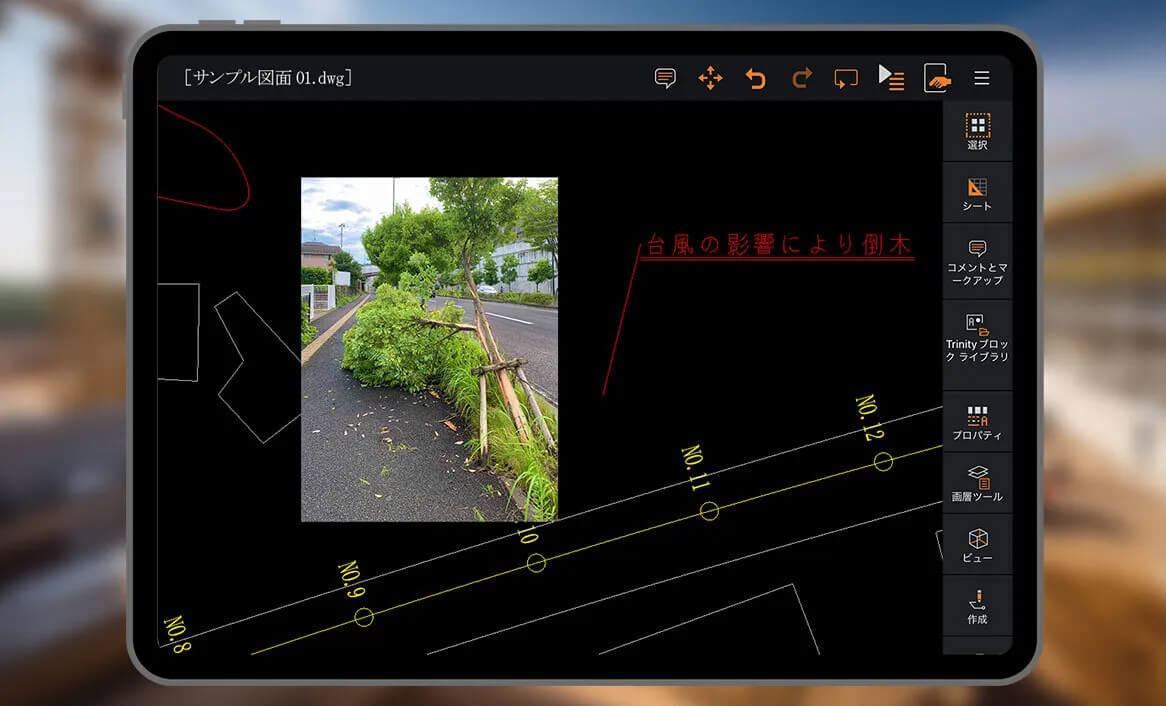This screenshot has width=1166, height=706.
Task: Open the 画層ツール layer tools
Action: coord(977,483)
